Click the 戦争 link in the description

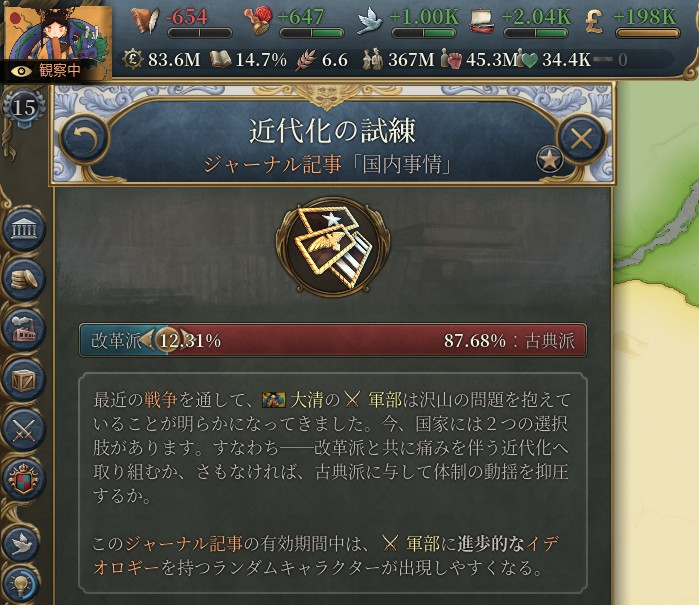click(161, 400)
